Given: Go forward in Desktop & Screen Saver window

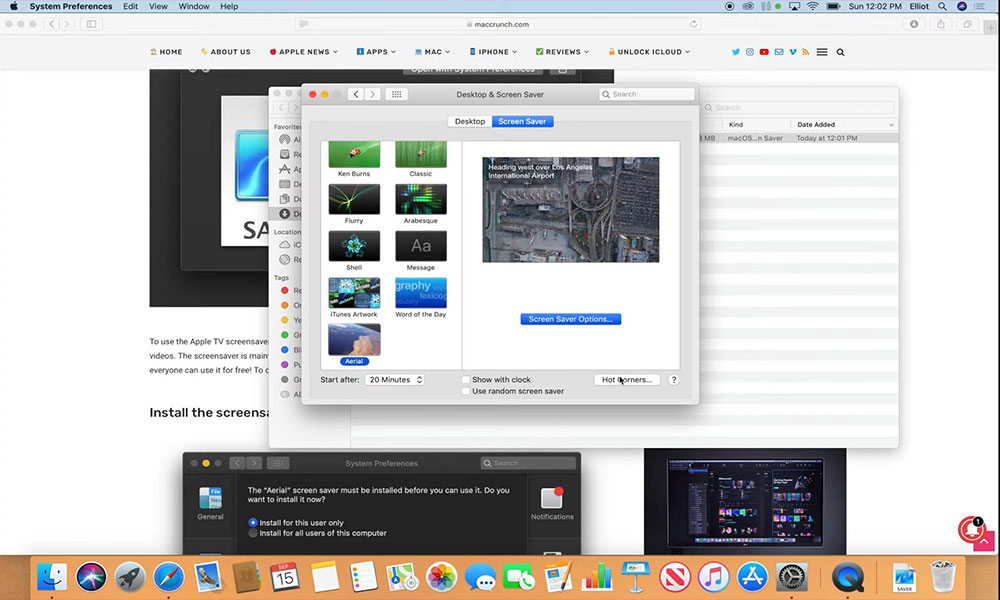Looking at the screenshot, I should (372, 94).
